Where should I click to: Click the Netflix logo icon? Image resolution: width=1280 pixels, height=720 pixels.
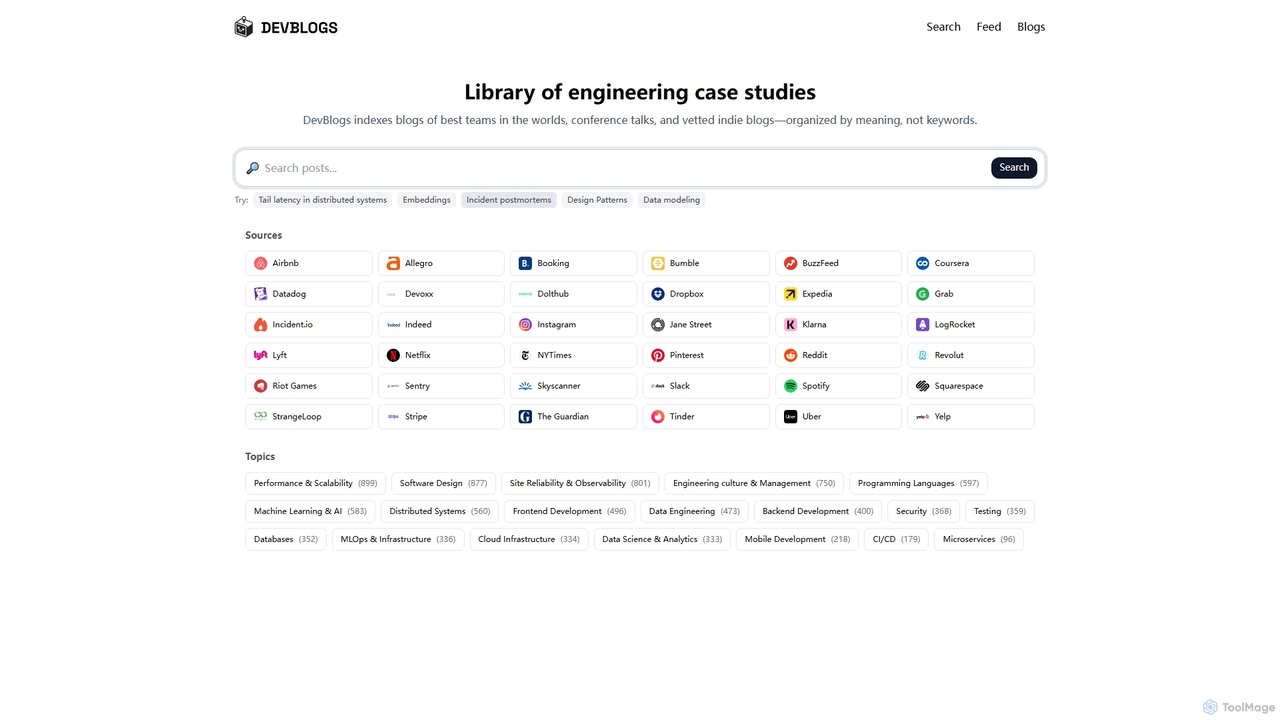pyautogui.click(x=393, y=355)
